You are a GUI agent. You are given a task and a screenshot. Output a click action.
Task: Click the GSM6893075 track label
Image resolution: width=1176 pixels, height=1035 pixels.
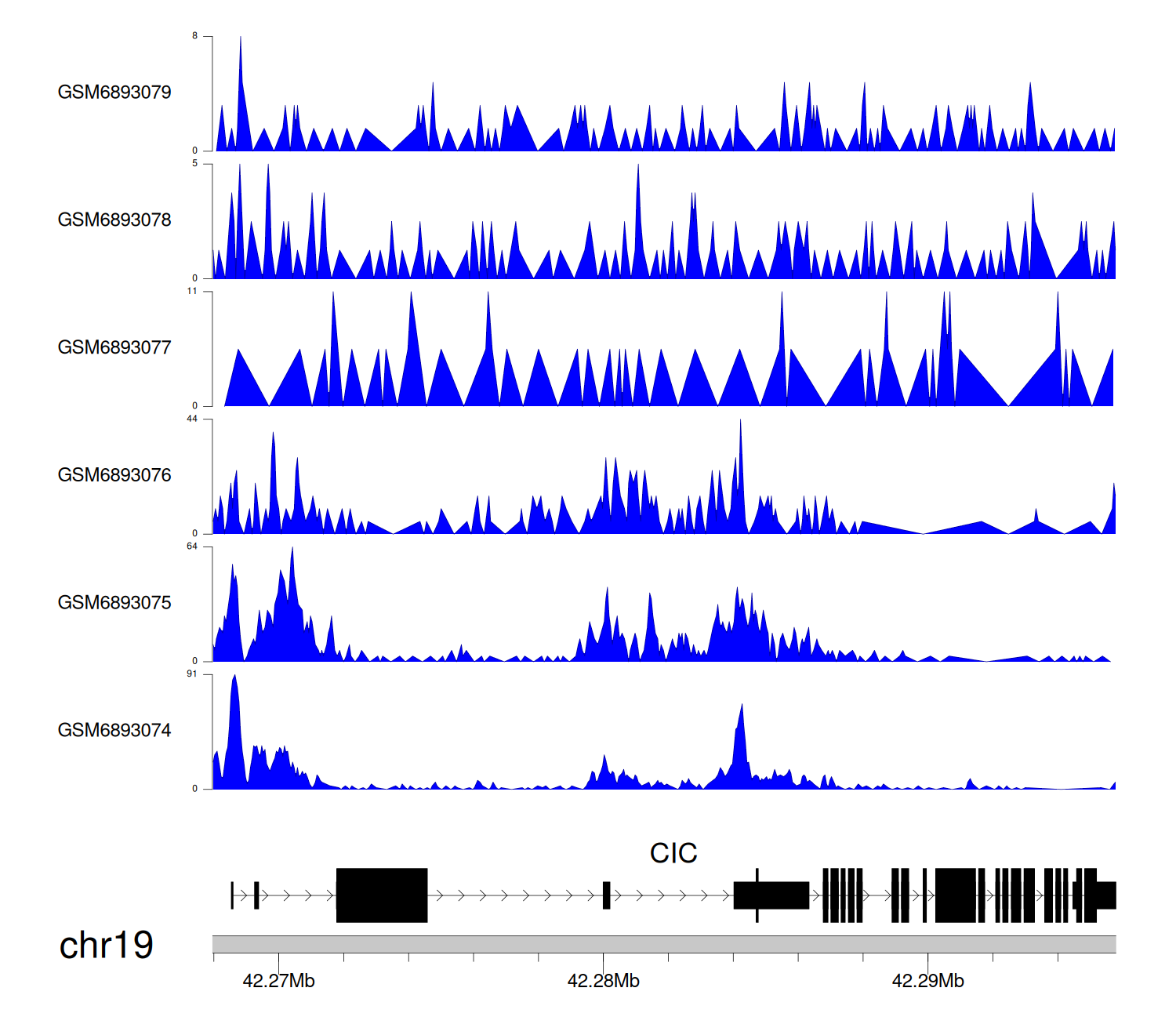point(114,603)
